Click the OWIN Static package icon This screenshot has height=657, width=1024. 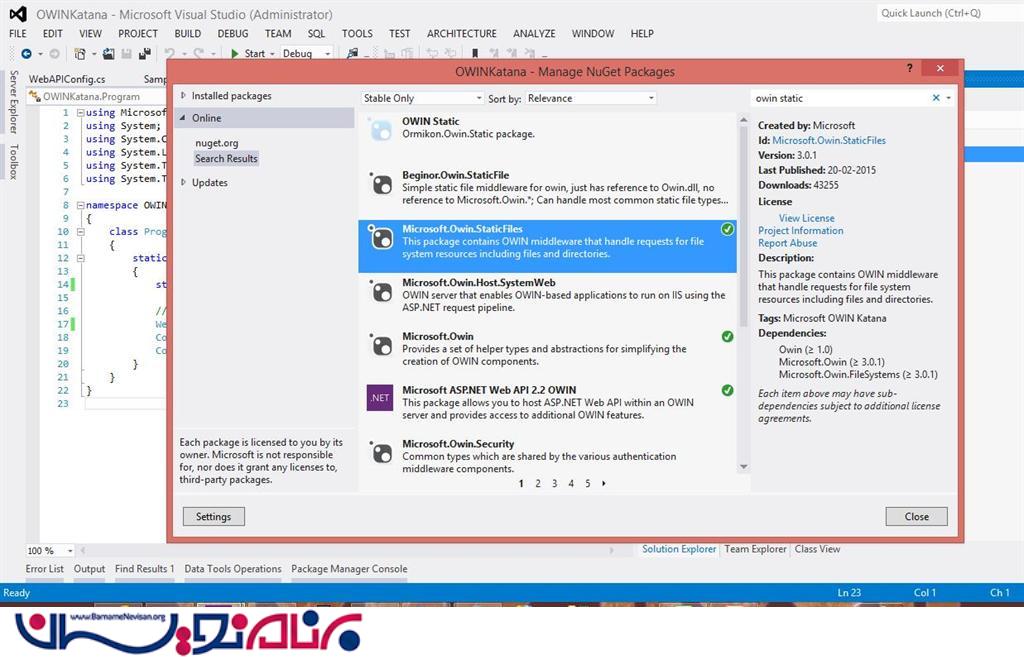(x=380, y=128)
